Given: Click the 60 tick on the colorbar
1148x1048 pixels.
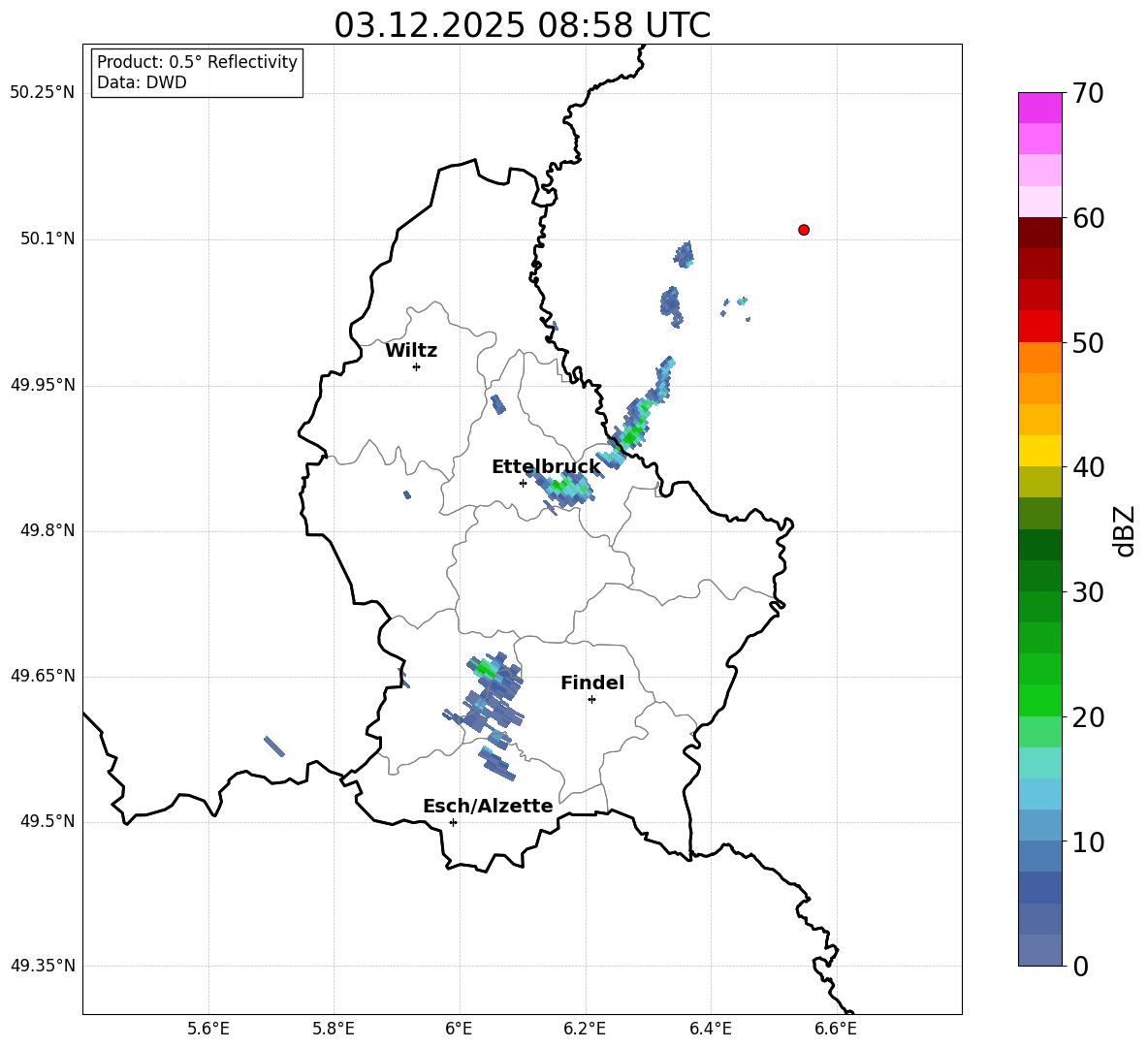Looking at the screenshot, I should [1088, 218].
